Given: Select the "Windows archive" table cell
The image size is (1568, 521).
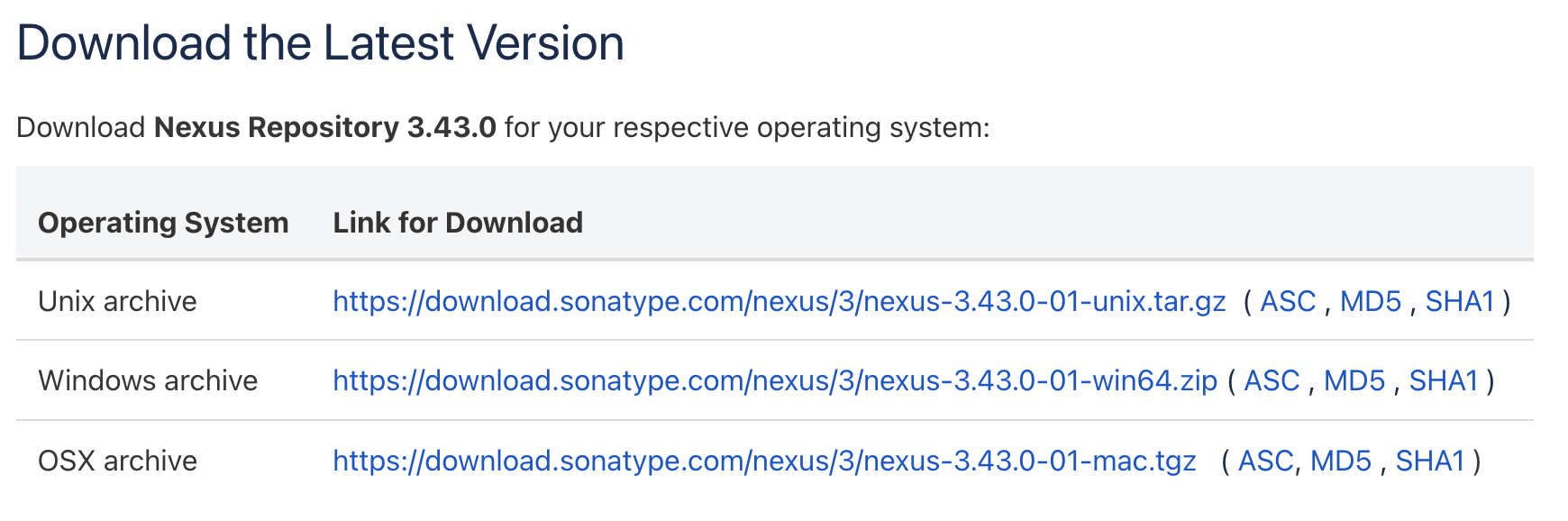Looking at the screenshot, I should (x=148, y=380).
